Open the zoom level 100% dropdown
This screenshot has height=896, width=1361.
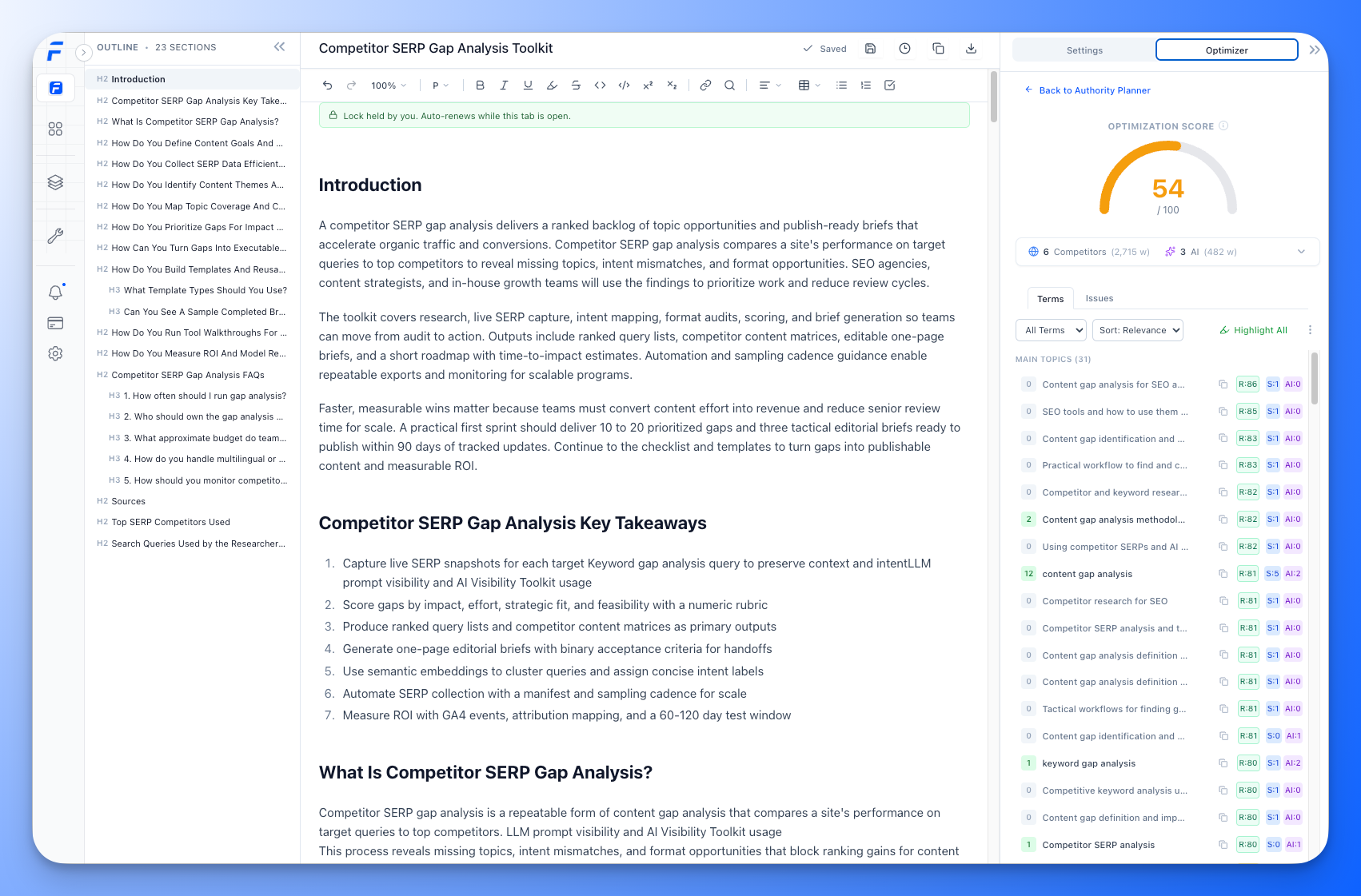[x=388, y=85]
